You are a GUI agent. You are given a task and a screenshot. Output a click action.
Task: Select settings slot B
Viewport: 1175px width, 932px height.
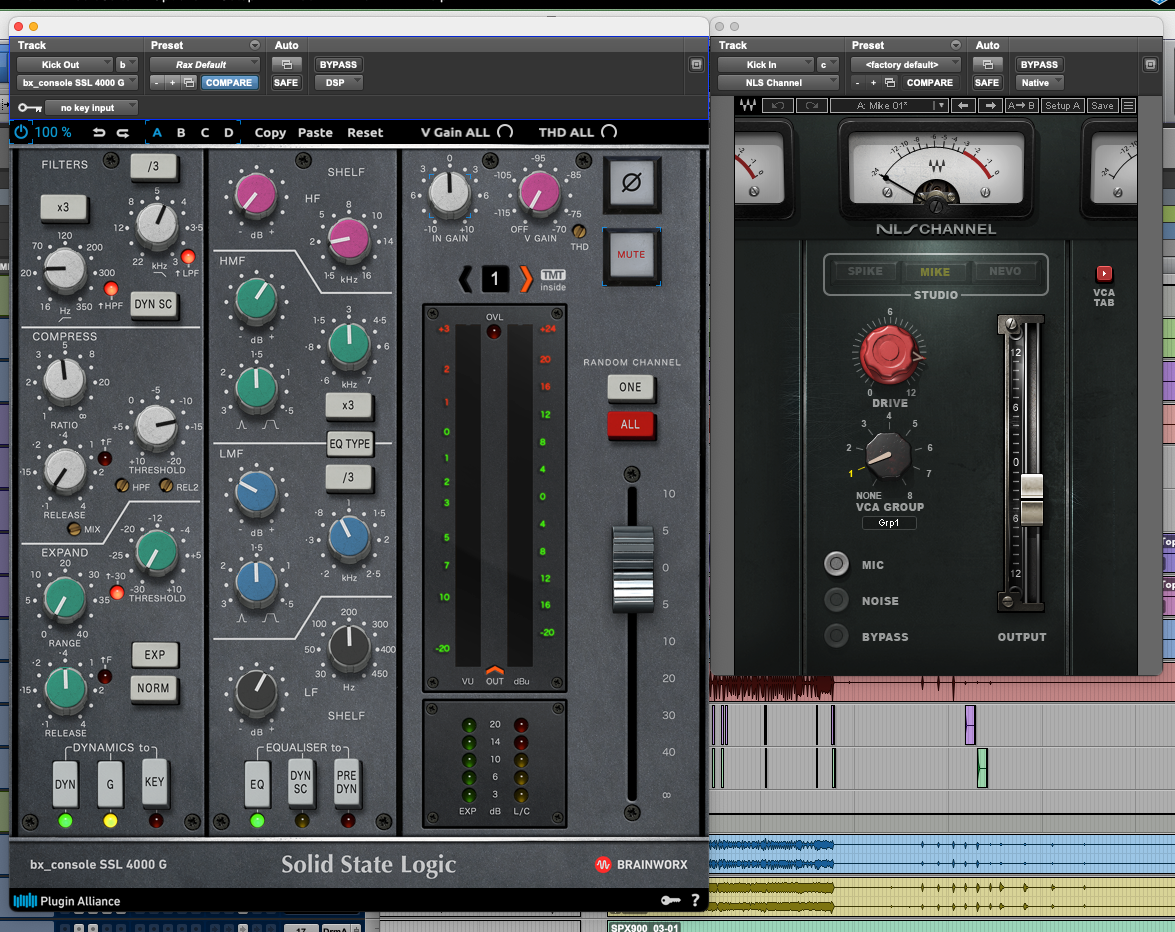[181, 133]
